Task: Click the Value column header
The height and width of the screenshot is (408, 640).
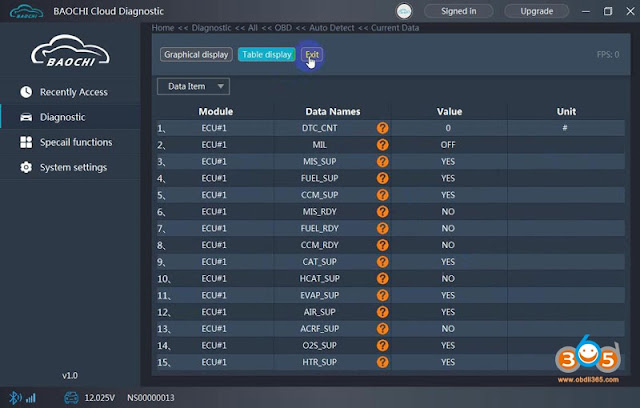Action: 449,111
